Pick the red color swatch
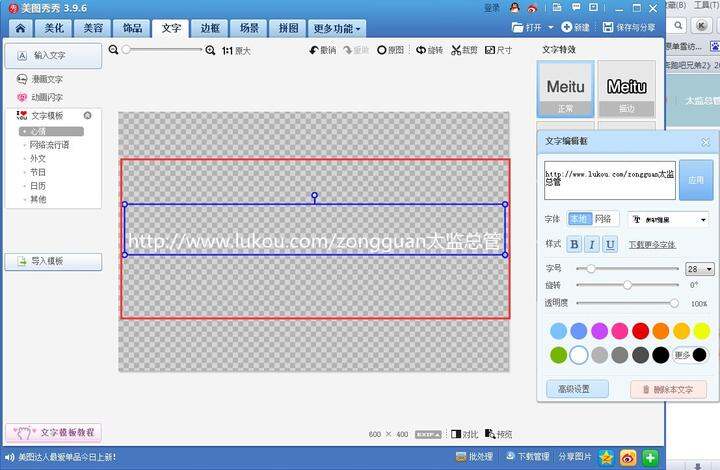Viewport: 720px width, 470px height. [x=640, y=331]
